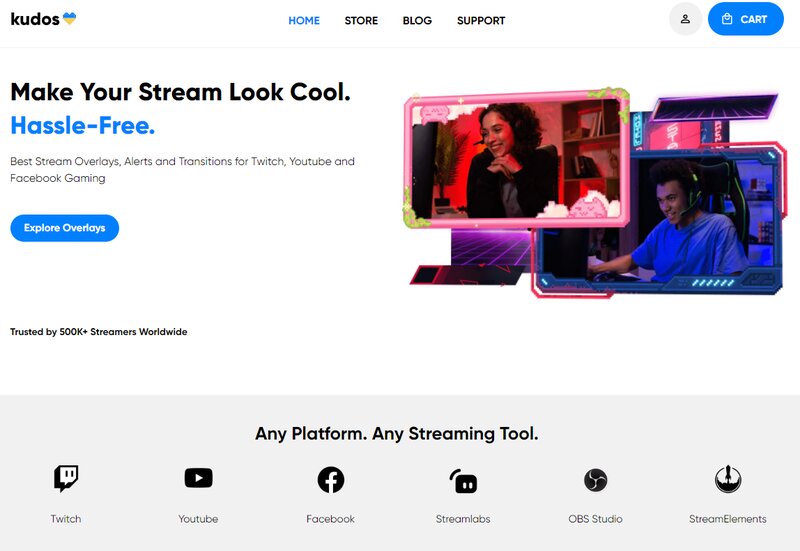Image resolution: width=800 pixels, height=551 pixels.
Task: Select the Twitch platform icon
Action: tap(66, 479)
